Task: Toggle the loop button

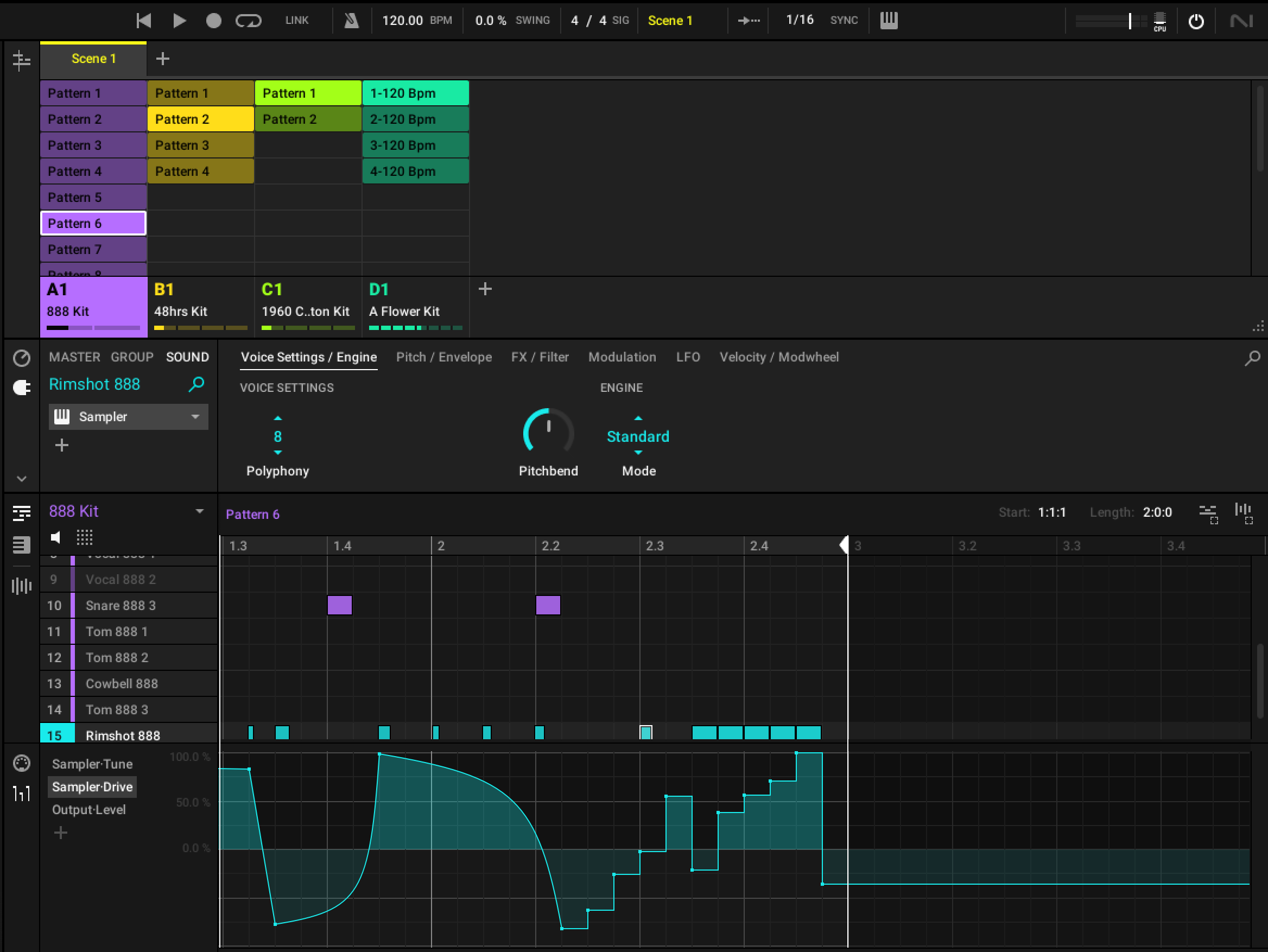Action: click(x=248, y=21)
